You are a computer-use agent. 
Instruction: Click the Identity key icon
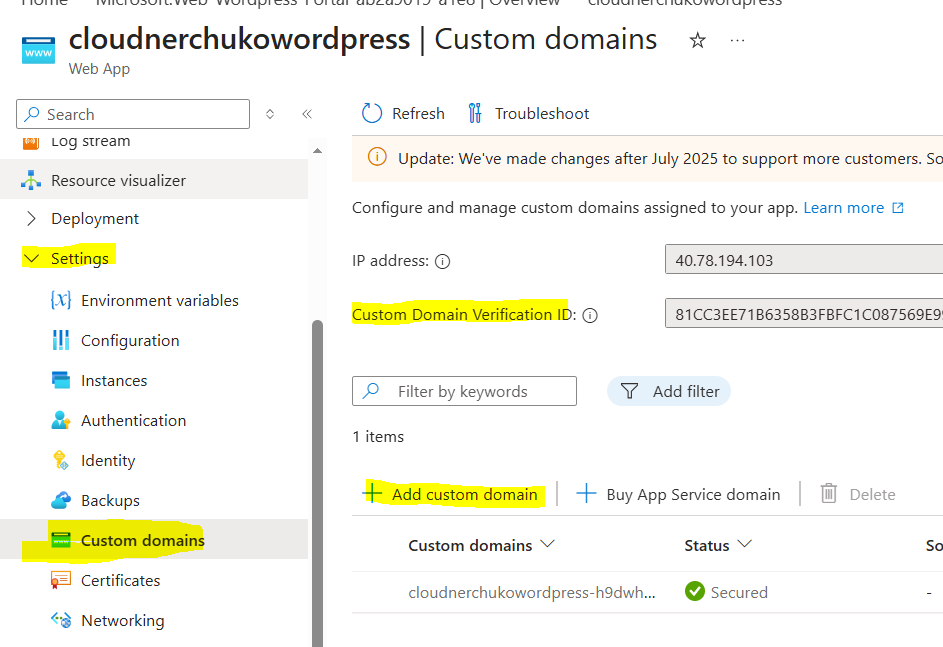point(61,460)
